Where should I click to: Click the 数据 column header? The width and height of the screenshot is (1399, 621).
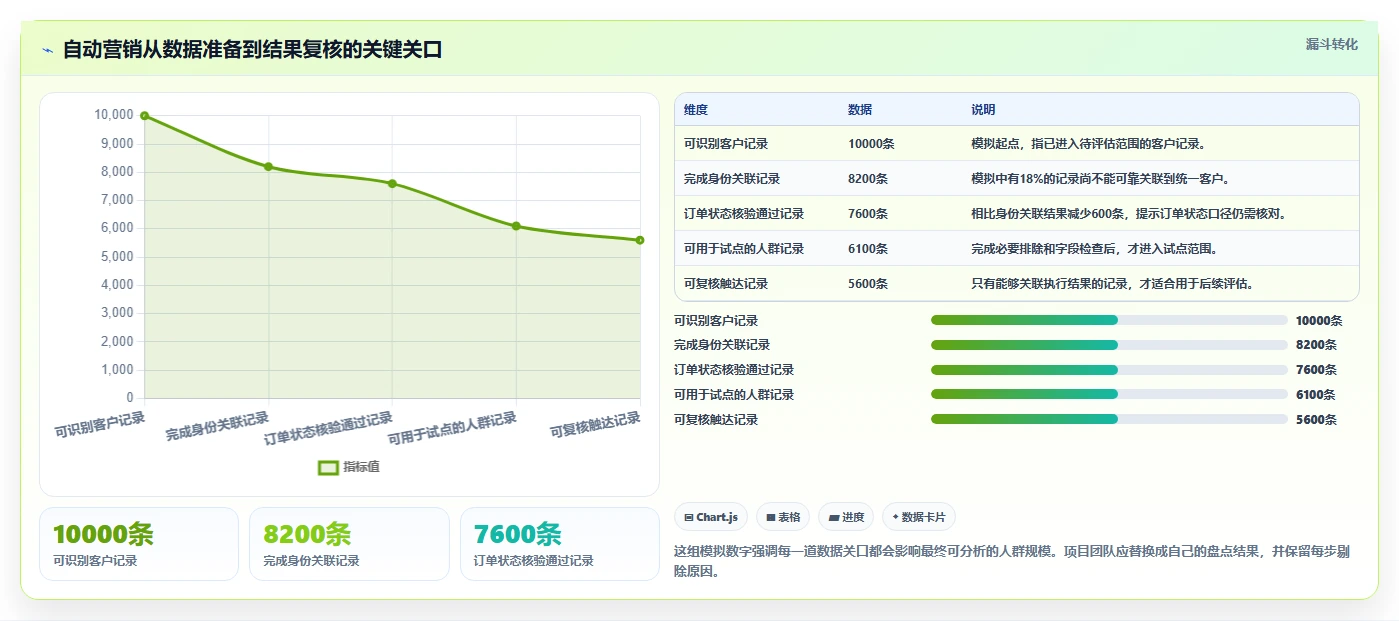tap(860, 110)
